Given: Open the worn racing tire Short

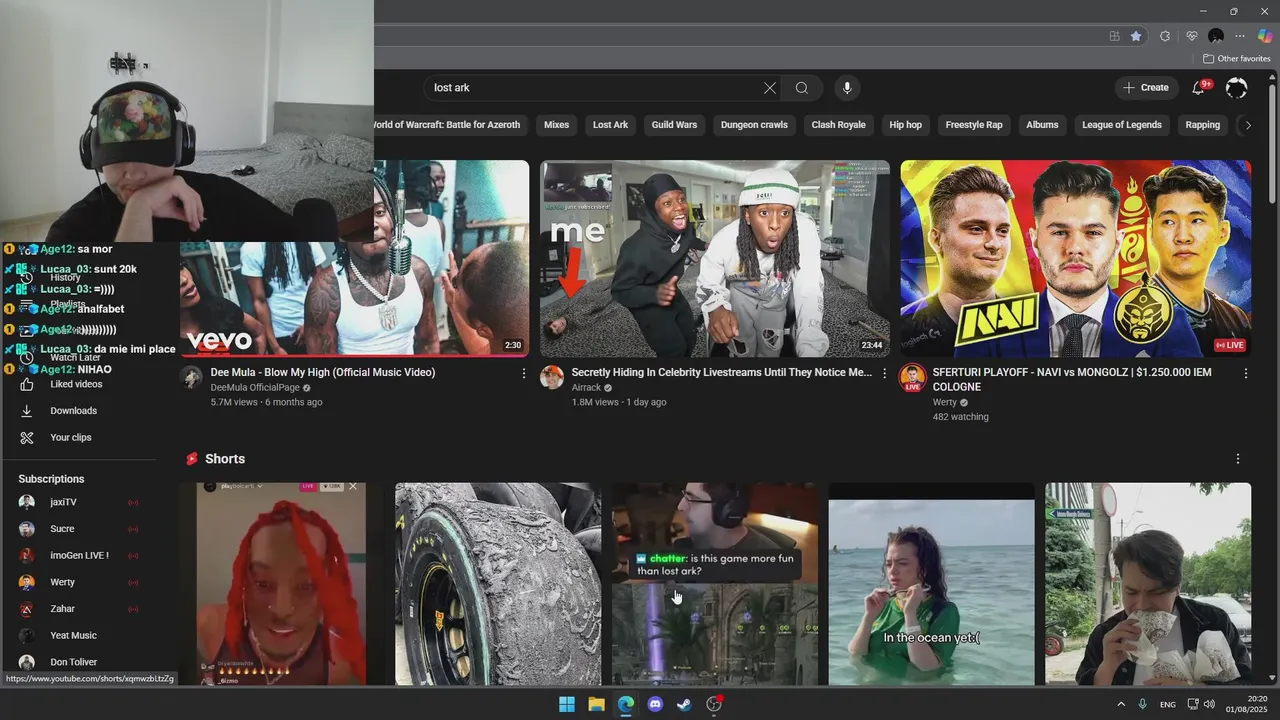Looking at the screenshot, I should pos(498,584).
